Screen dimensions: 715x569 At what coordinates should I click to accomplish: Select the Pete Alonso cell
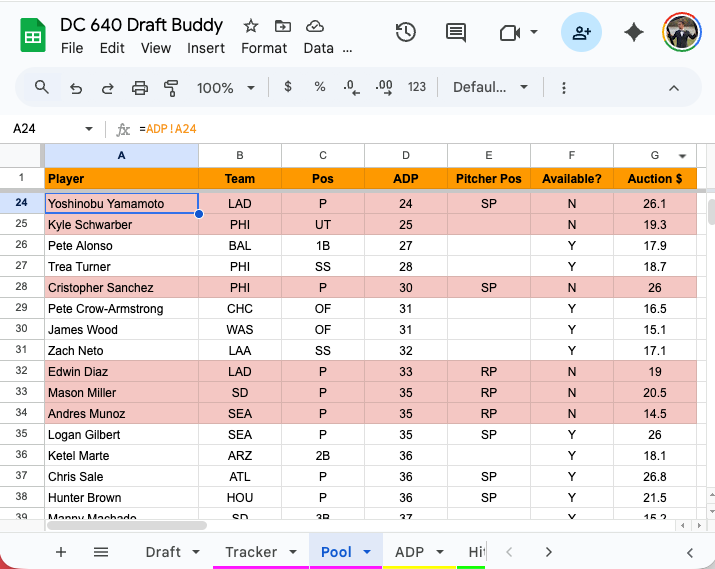(121, 245)
